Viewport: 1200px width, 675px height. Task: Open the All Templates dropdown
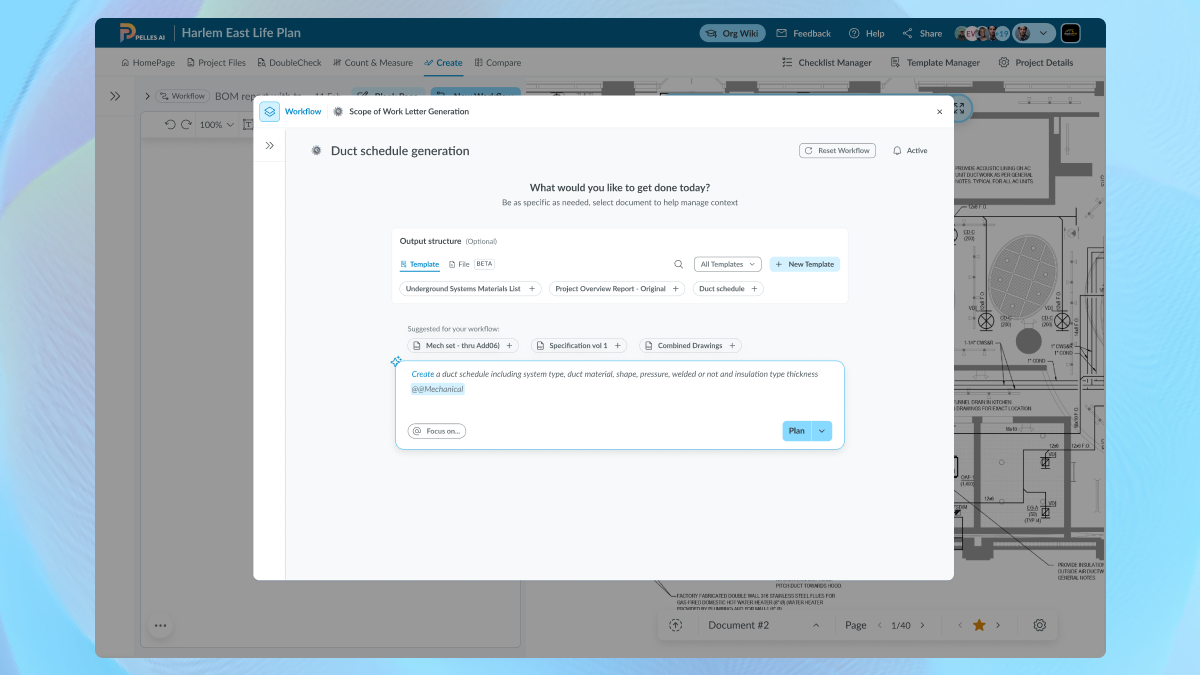pos(727,264)
